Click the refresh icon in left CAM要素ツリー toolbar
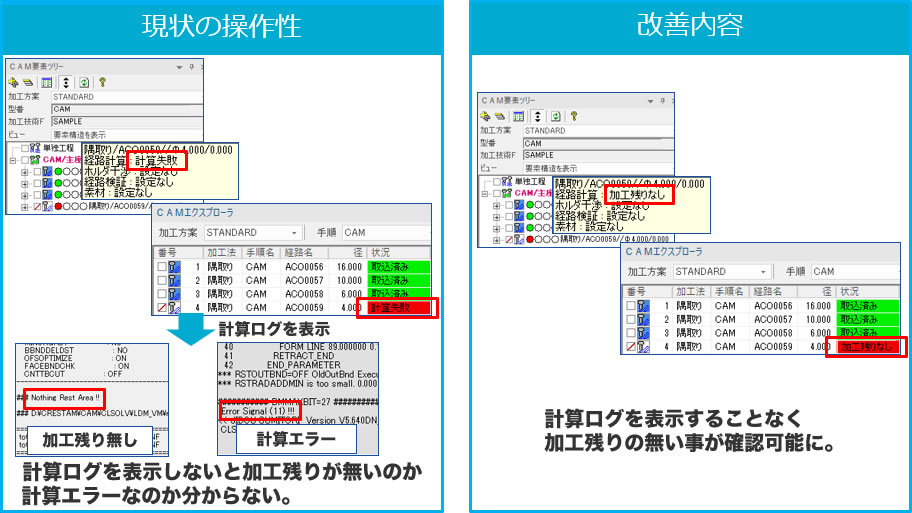This screenshot has height=513, width=912. coord(84,82)
